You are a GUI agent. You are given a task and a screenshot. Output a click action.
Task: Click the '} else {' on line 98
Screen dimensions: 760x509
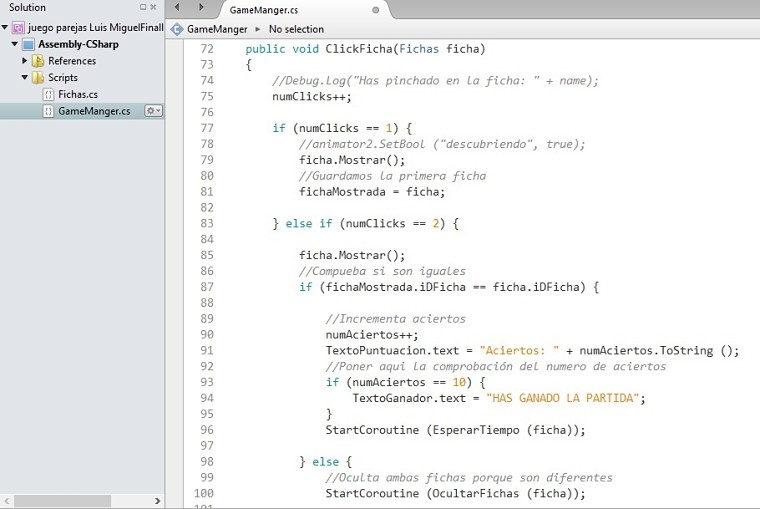click(325, 462)
